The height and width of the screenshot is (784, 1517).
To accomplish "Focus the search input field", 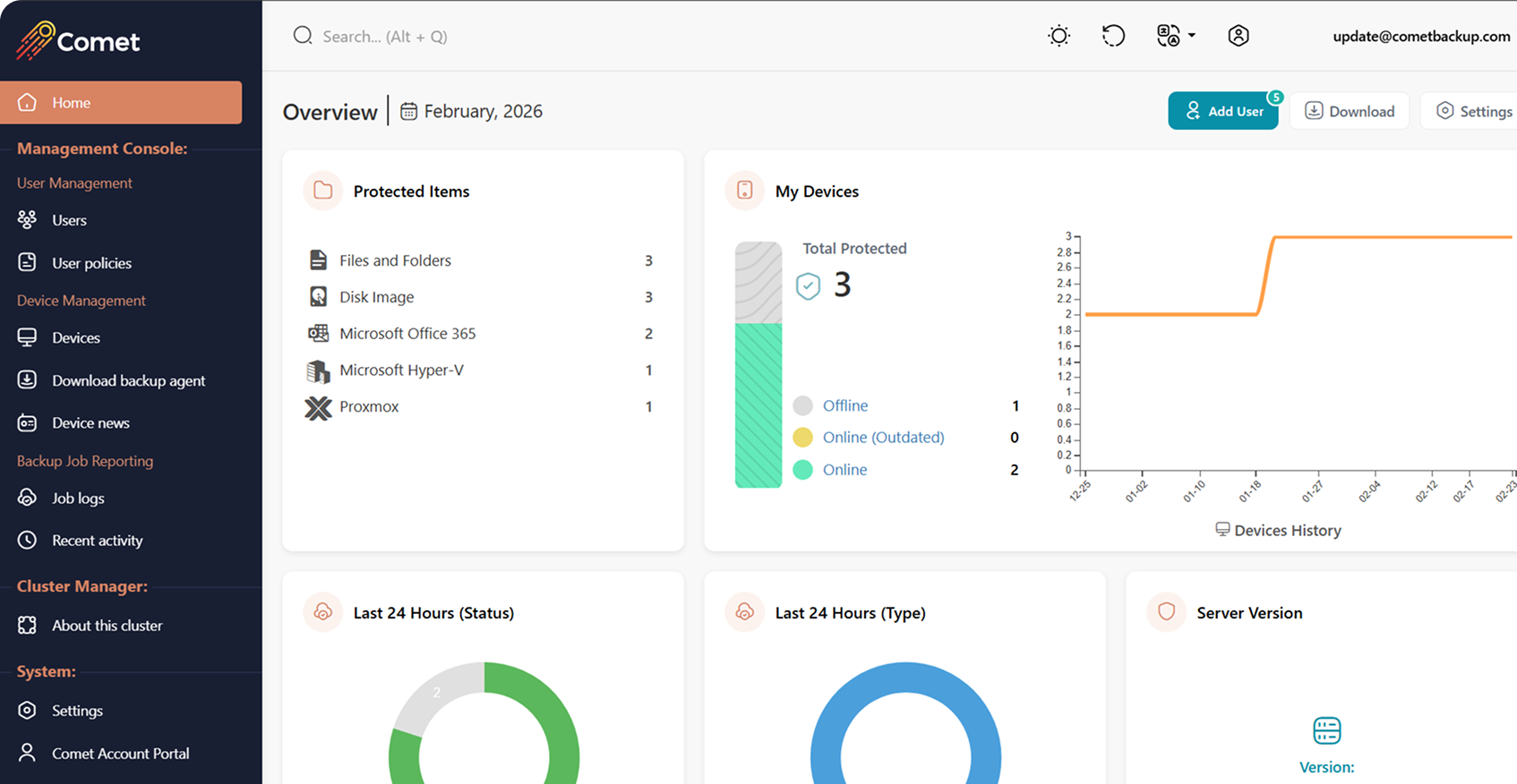I will click(x=385, y=37).
